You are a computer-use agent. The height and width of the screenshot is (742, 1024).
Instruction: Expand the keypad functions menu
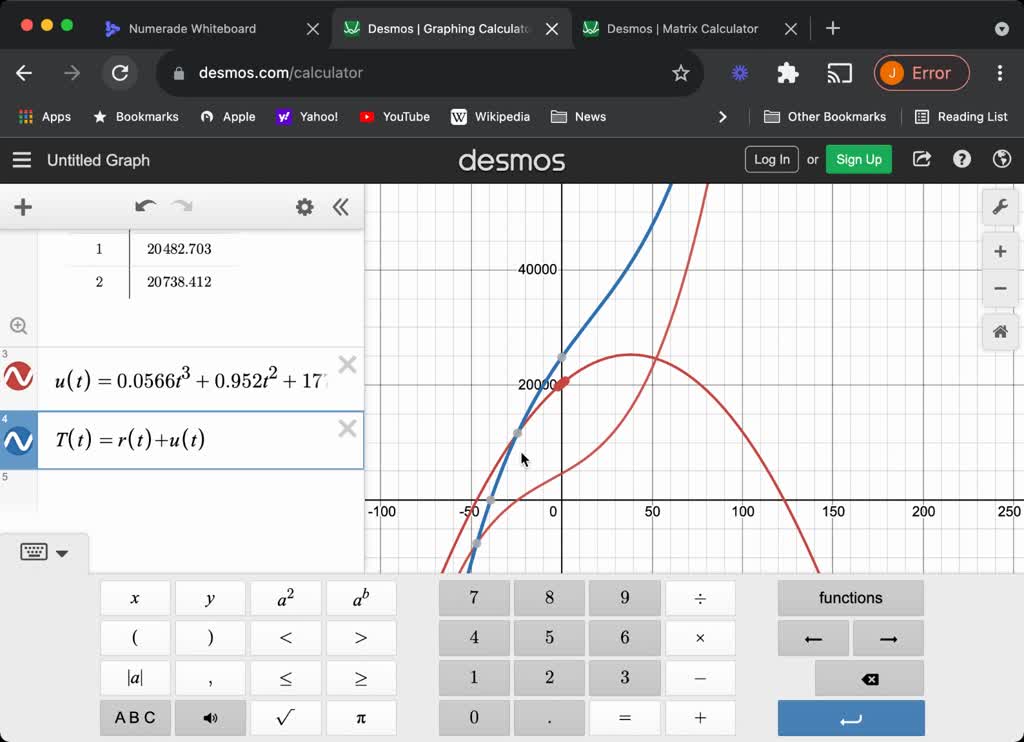coord(850,598)
